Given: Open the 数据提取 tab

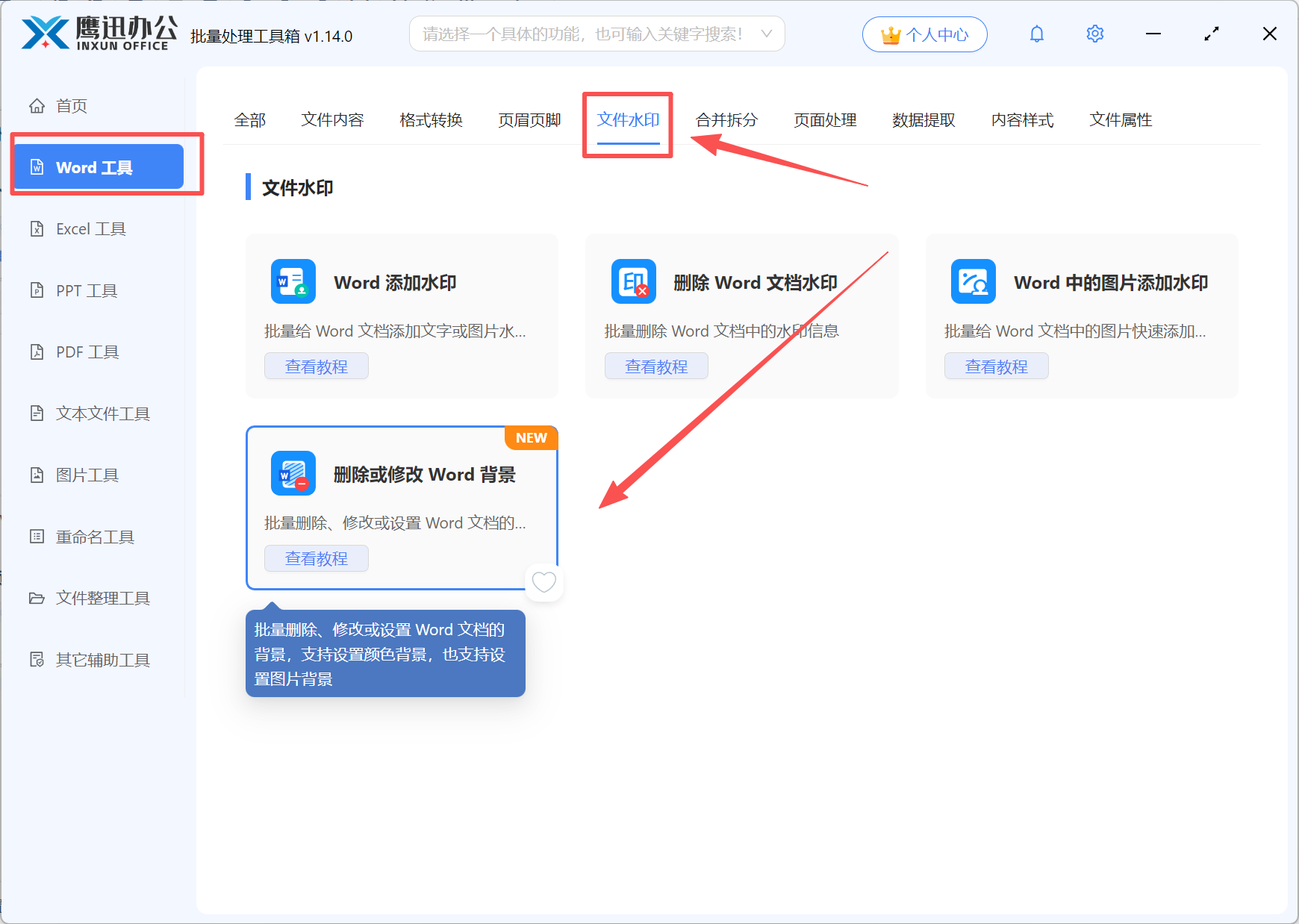Looking at the screenshot, I should [x=923, y=120].
